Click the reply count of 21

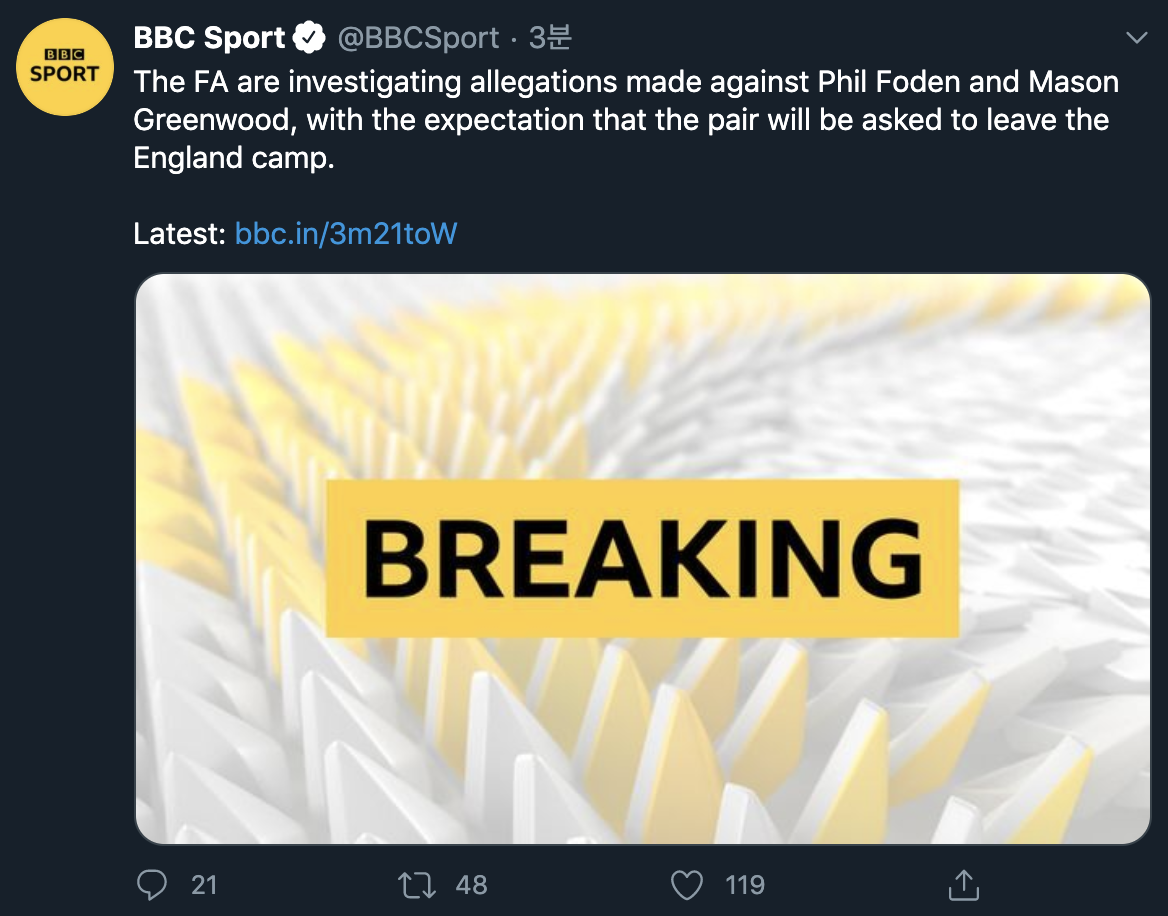pos(204,884)
